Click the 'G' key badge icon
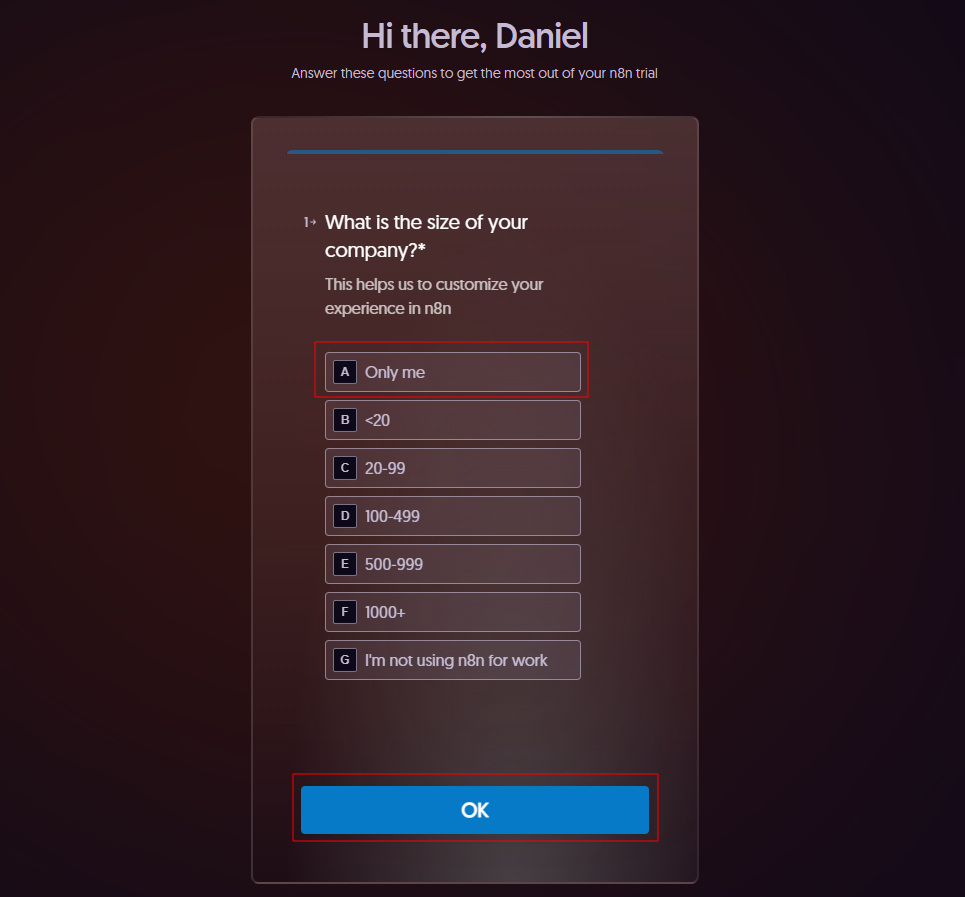Screen dimensions: 965x897 coord(345,660)
